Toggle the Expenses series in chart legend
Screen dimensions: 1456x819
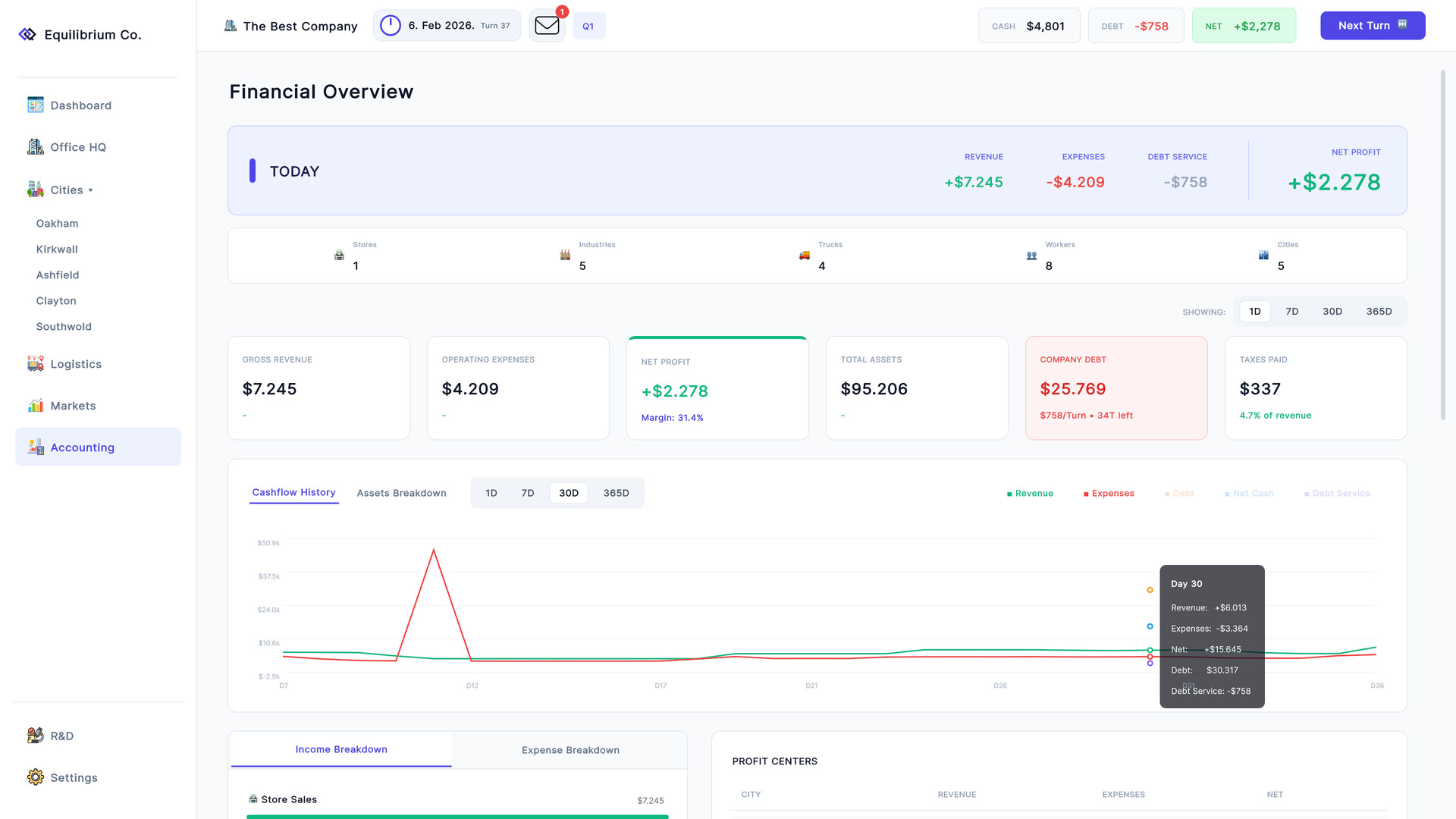click(1109, 493)
